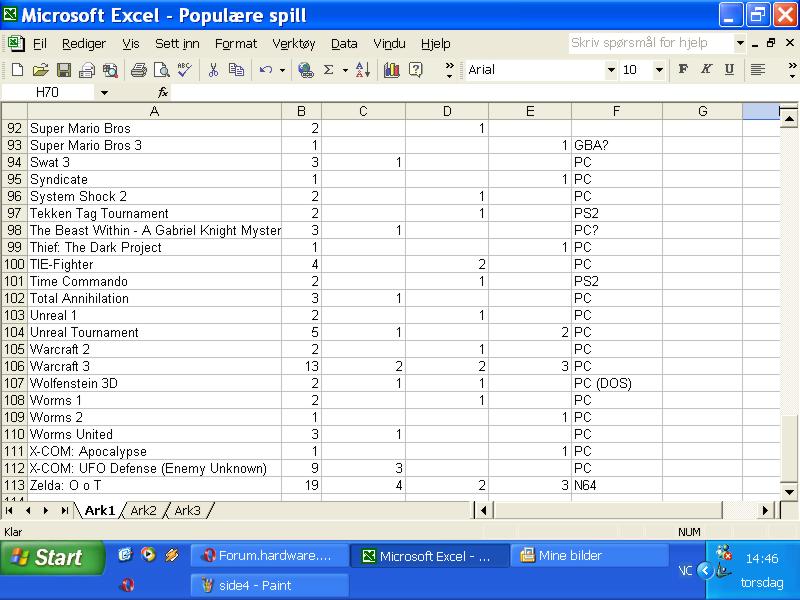Expand Formatting toolbar options chevron
Image resolution: width=800 pixels, height=600 pixels.
[792, 70]
